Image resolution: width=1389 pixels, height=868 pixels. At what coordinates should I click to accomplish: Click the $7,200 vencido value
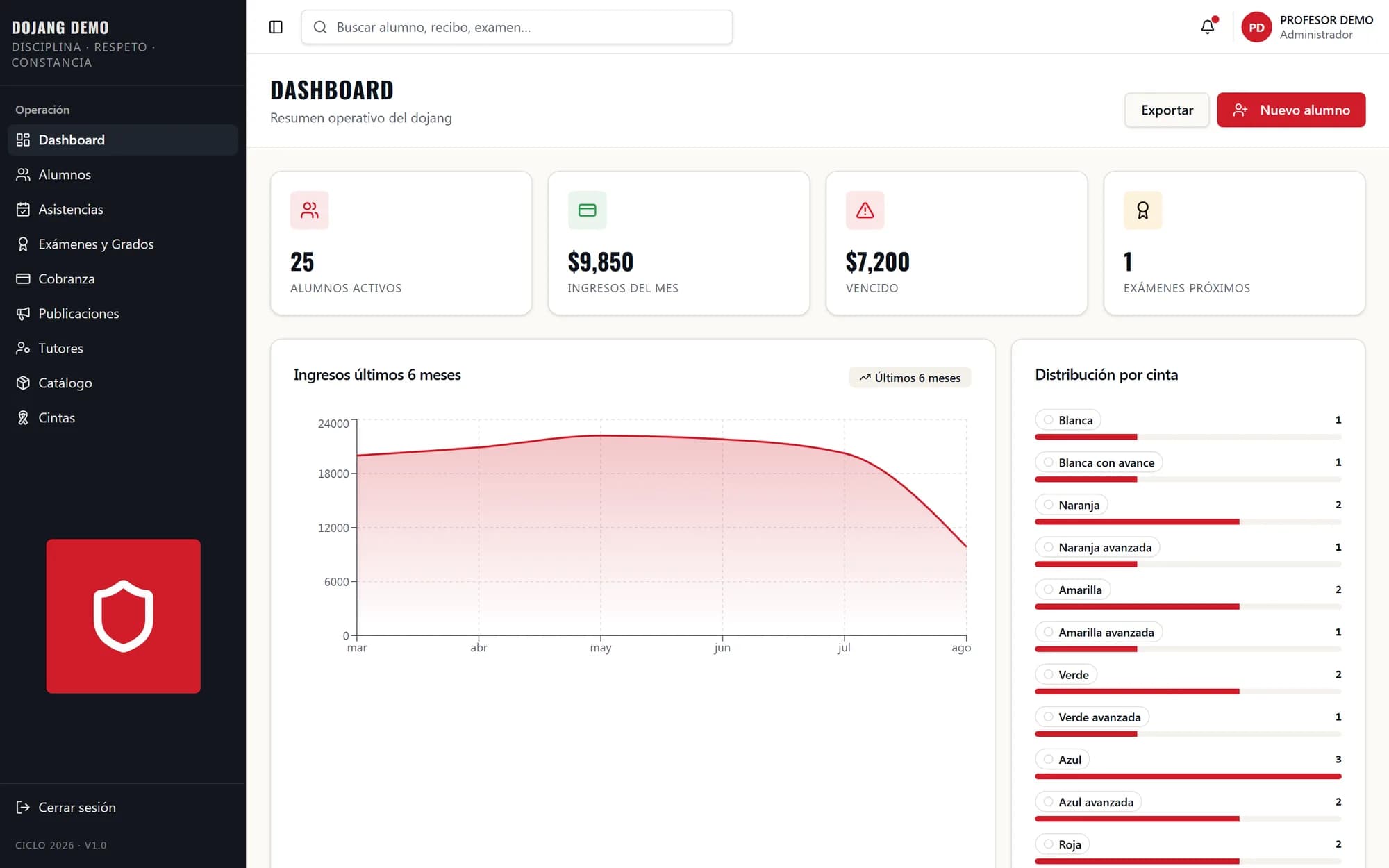[x=878, y=262]
